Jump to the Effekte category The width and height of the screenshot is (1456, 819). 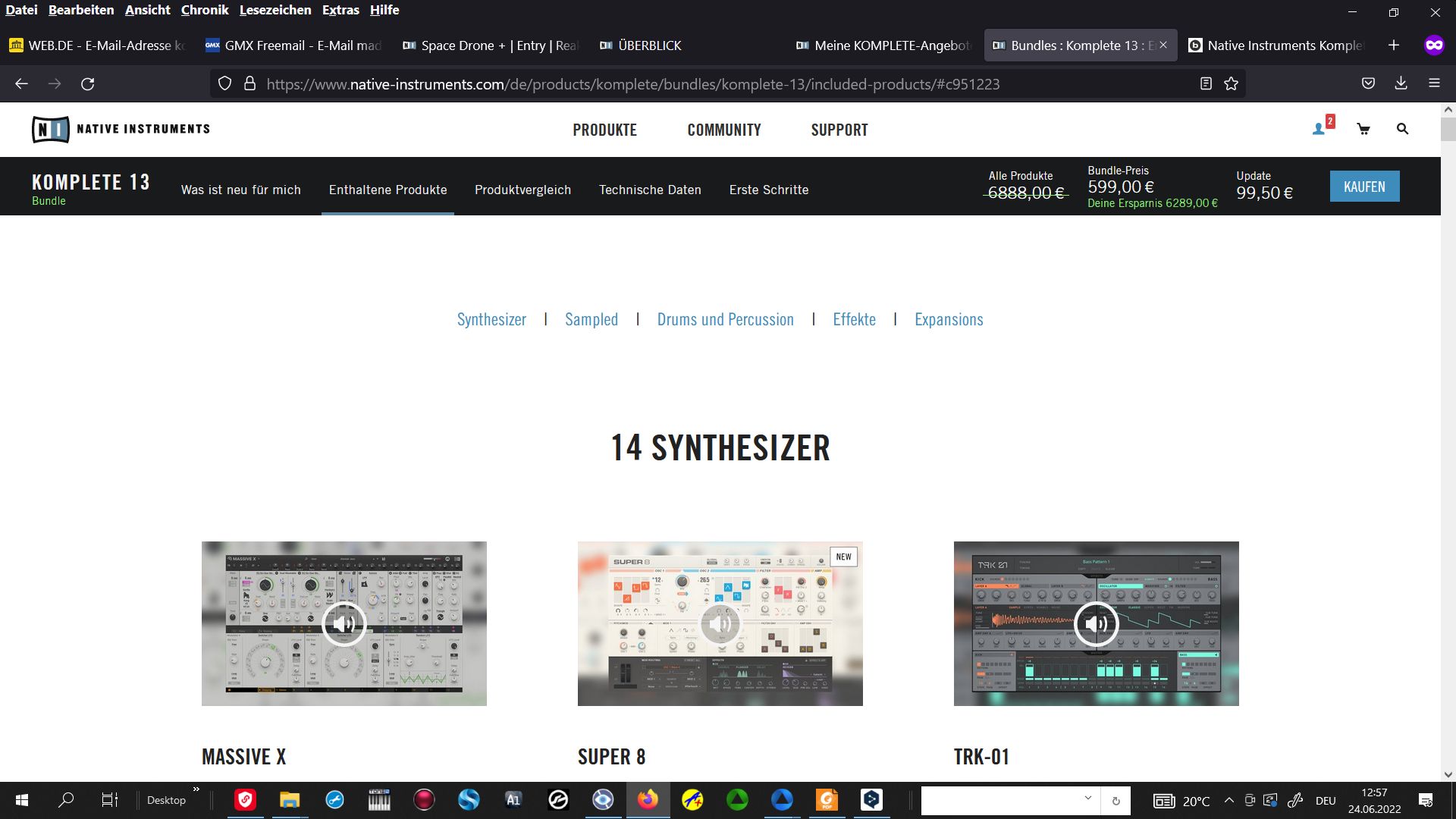pos(854,319)
